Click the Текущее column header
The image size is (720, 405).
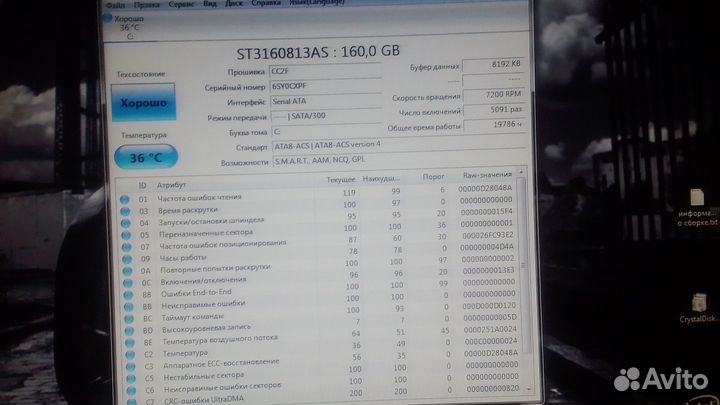(341, 180)
